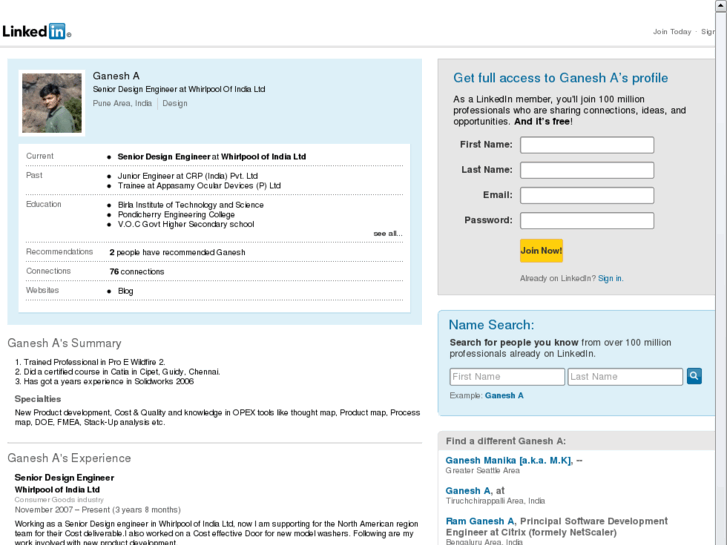
Task: Click the Design industry label
Action: [x=175, y=103]
